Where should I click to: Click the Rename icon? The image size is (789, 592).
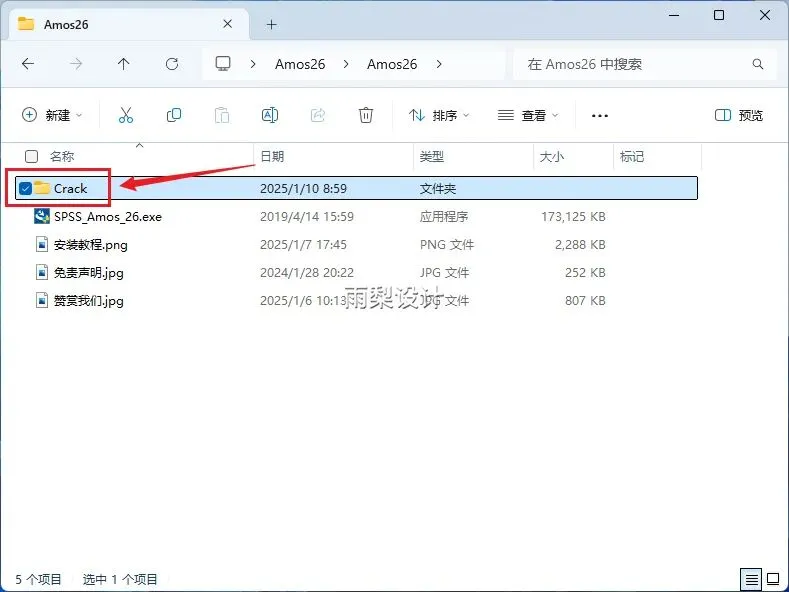(270, 115)
